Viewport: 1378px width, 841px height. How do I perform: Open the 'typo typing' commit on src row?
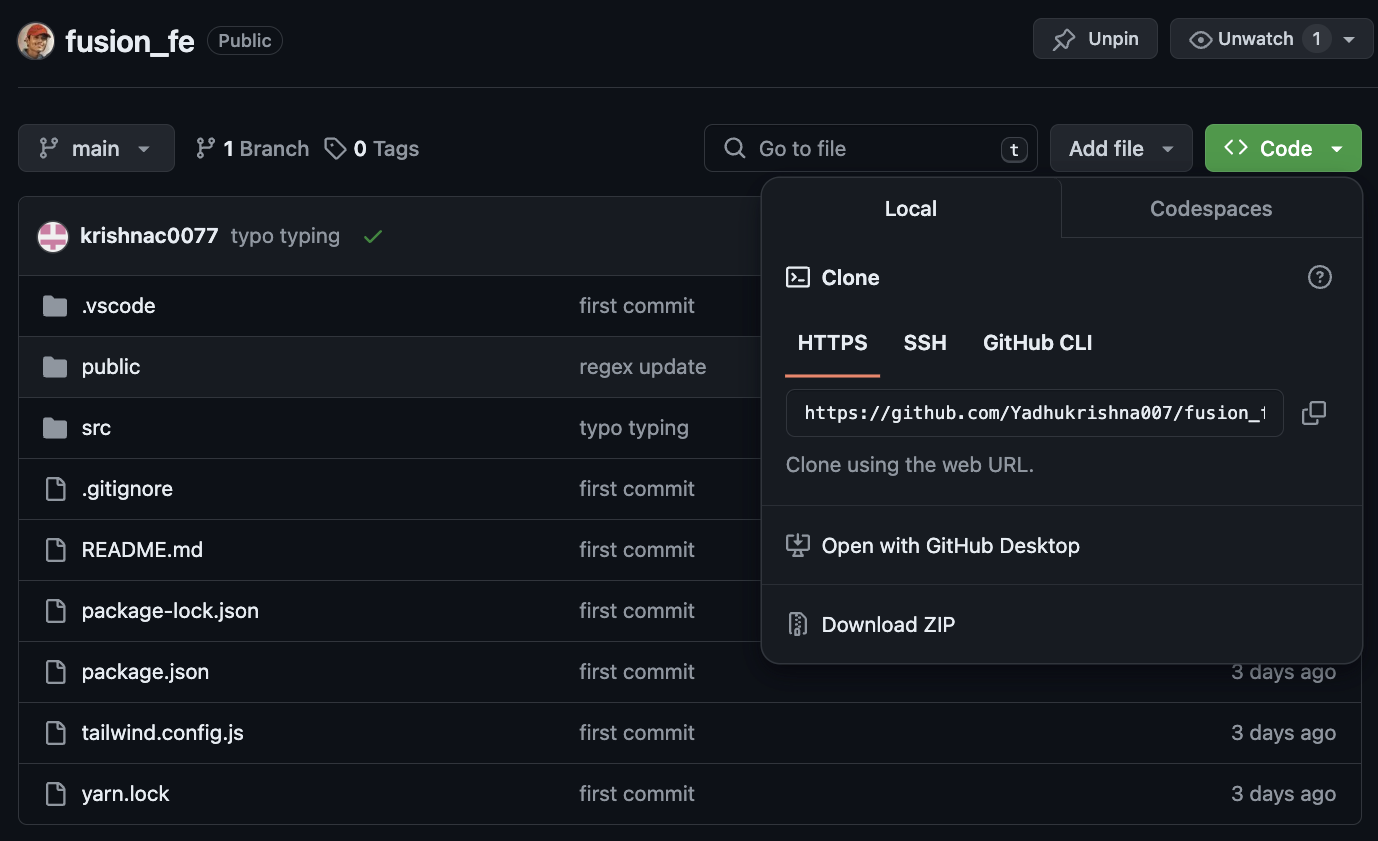tap(634, 428)
